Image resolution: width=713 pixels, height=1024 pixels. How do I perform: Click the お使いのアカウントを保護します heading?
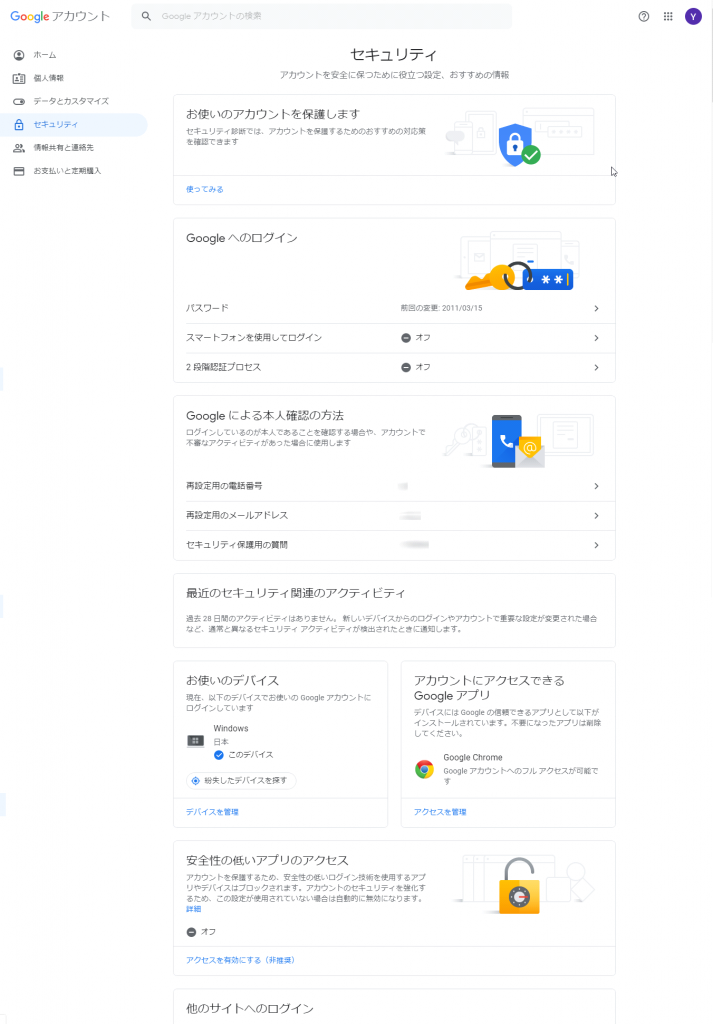coord(273,114)
